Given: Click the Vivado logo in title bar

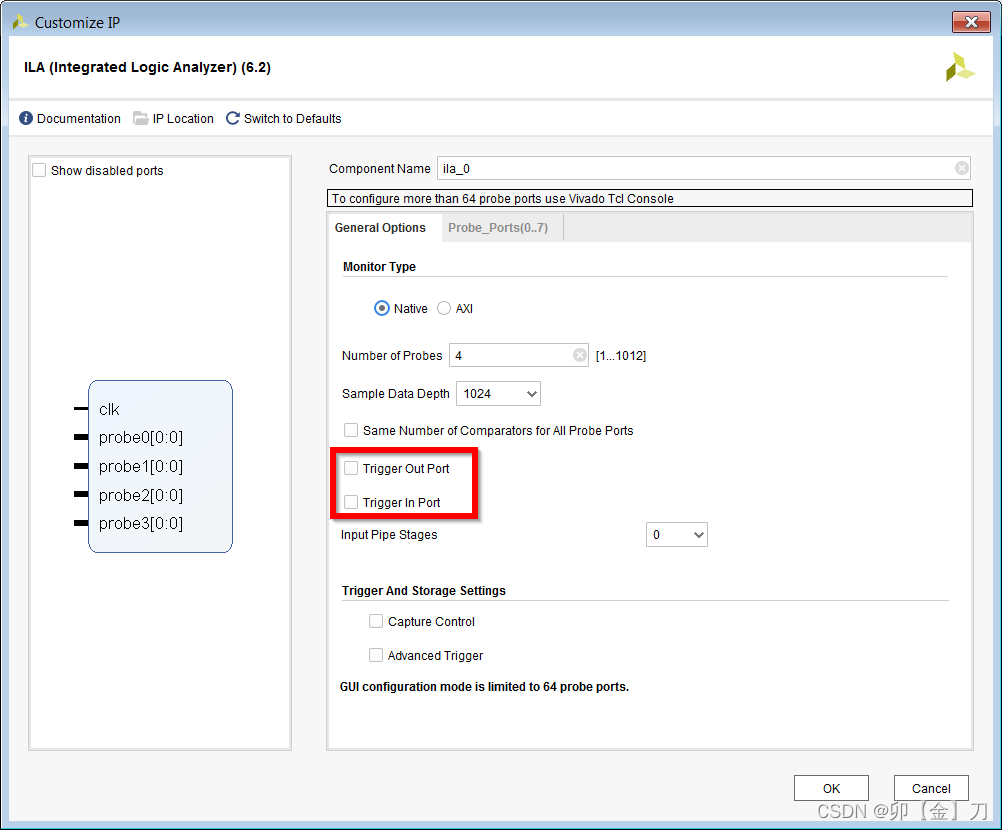Looking at the screenshot, I should click(x=20, y=22).
